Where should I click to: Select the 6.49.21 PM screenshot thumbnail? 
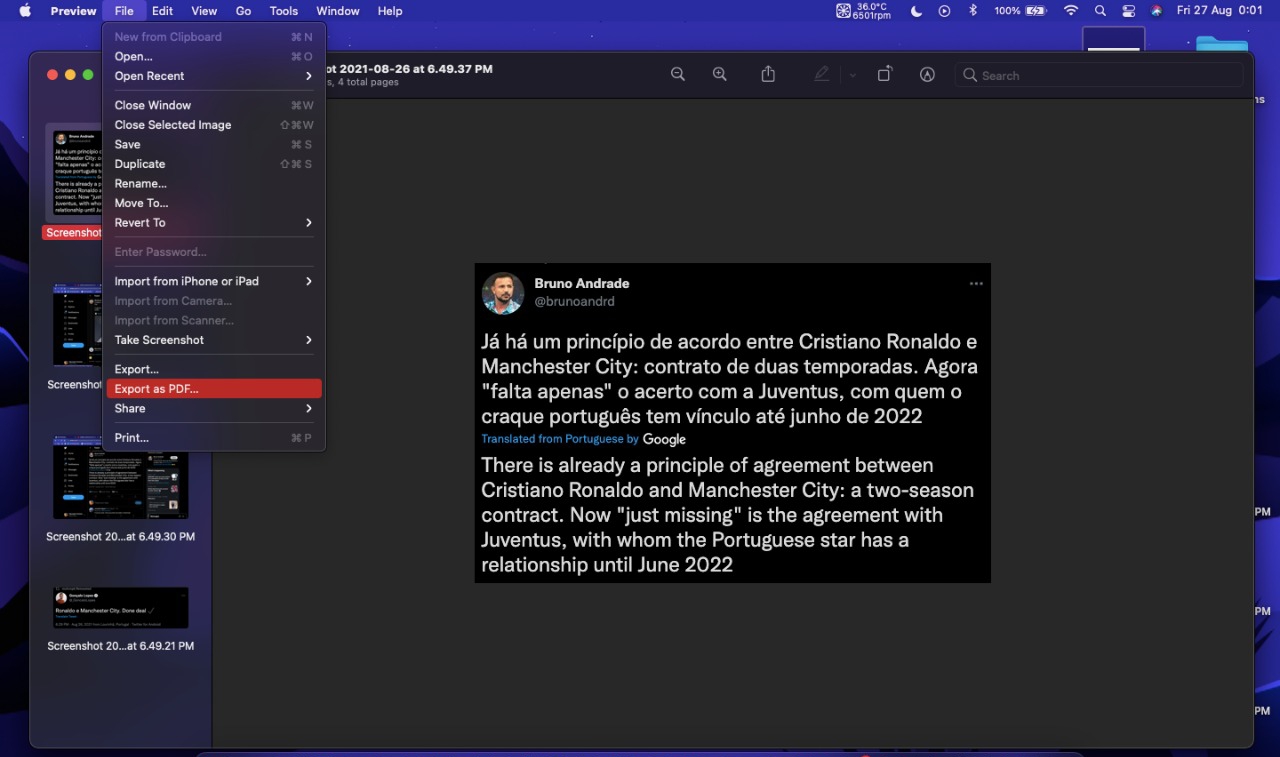pyautogui.click(x=120, y=608)
